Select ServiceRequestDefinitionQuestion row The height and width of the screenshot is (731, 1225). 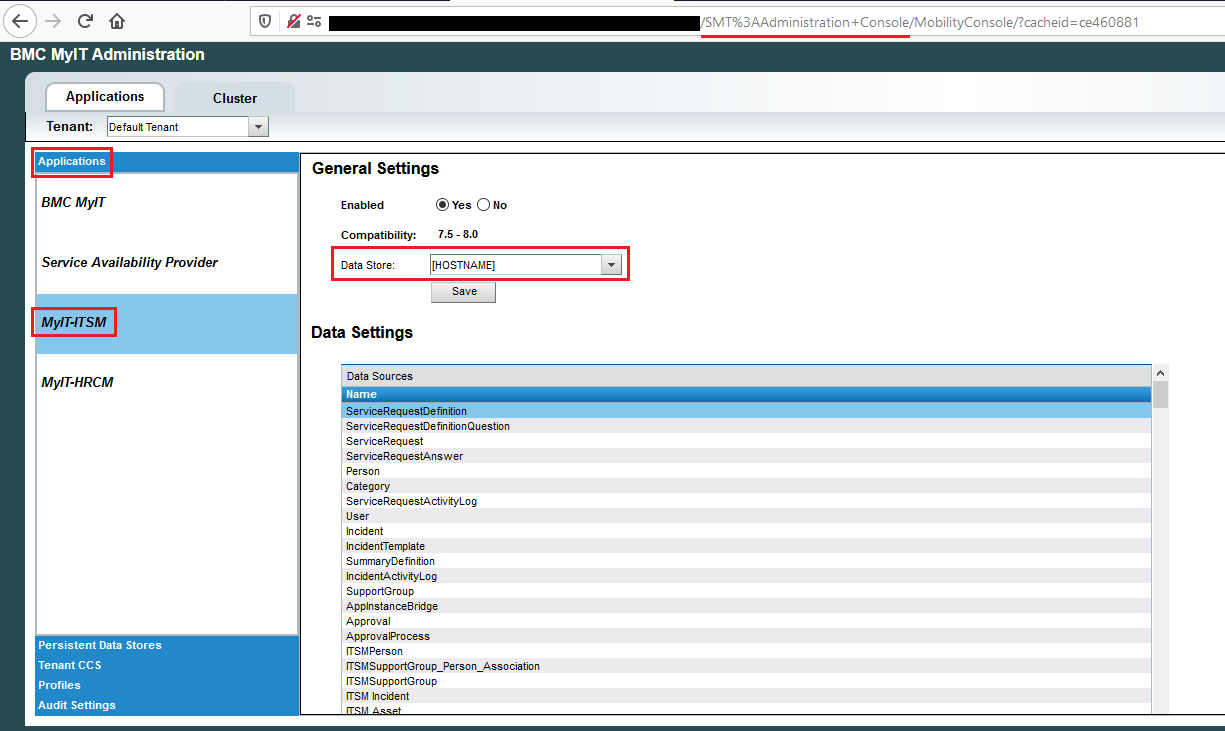[x=747, y=426]
